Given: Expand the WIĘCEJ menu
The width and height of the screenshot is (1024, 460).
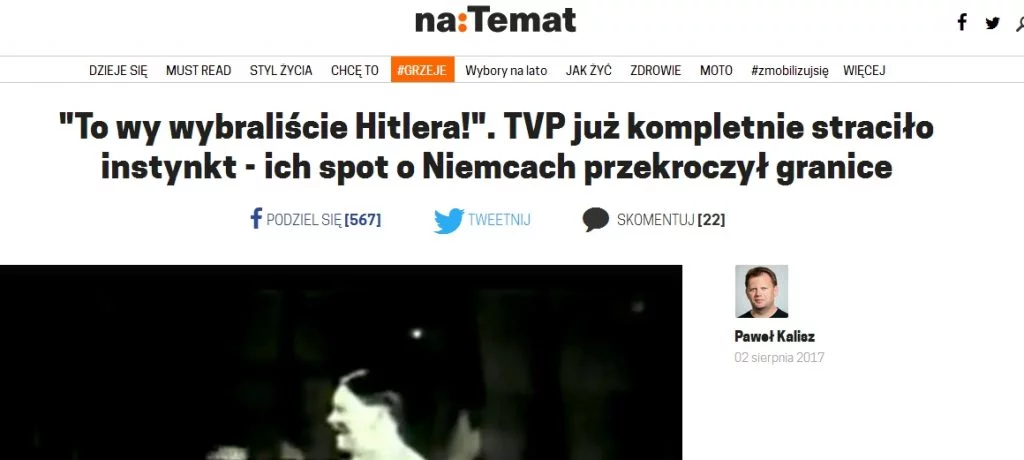Looking at the screenshot, I should coord(864,71).
